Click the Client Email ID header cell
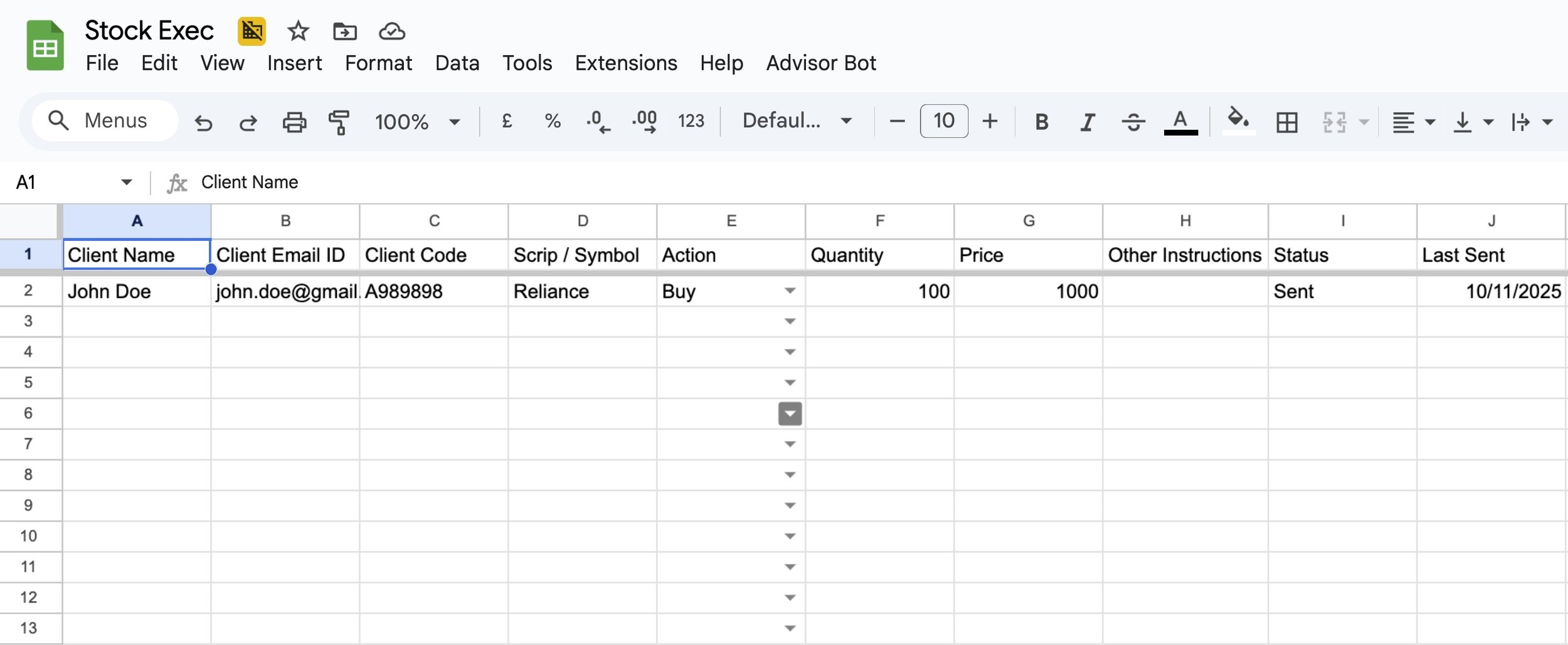Viewport: 1568px width, 645px height. pos(285,255)
